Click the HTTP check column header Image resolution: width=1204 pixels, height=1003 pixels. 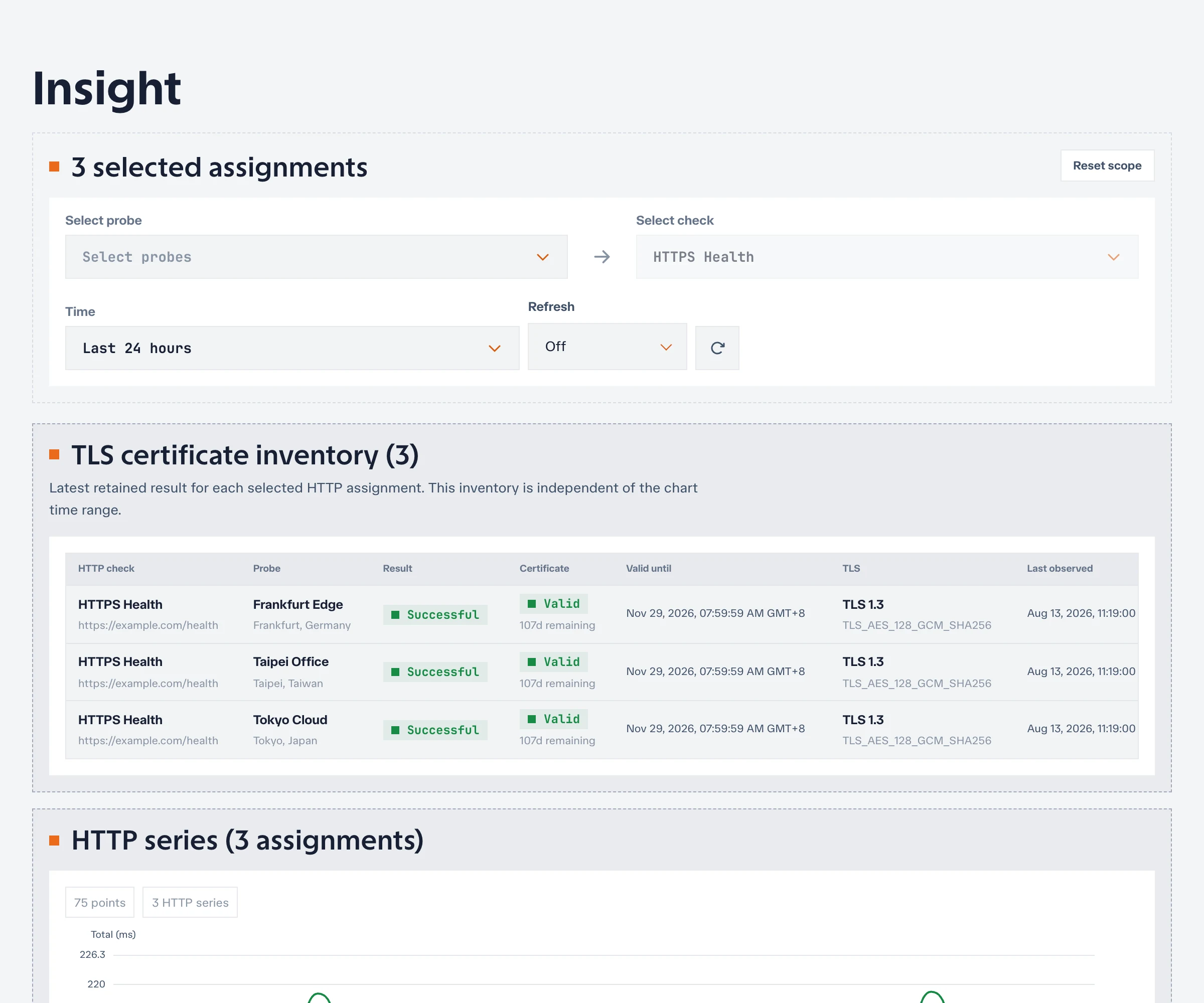106,569
